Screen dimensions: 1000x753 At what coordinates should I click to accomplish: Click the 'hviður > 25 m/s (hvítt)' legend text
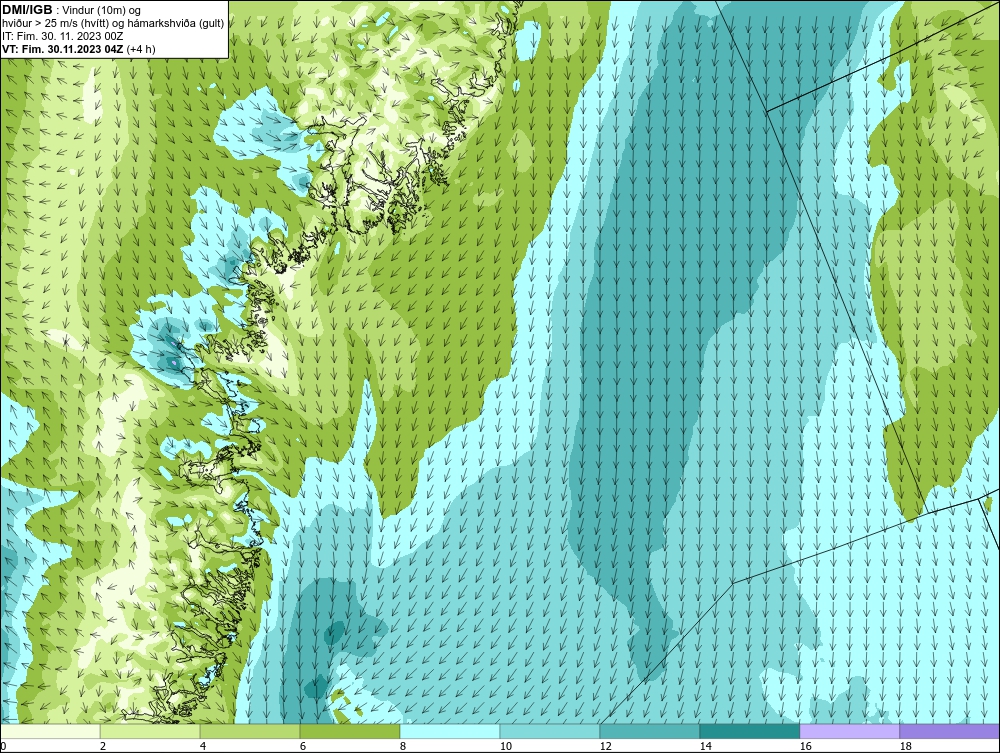pos(55,24)
